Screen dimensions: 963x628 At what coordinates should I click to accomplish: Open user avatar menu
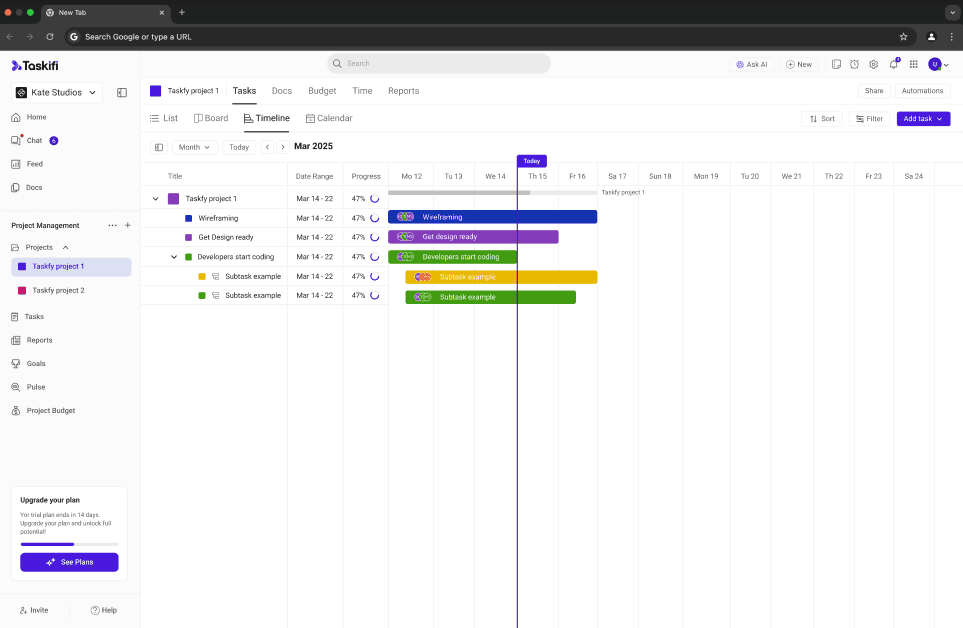938,64
